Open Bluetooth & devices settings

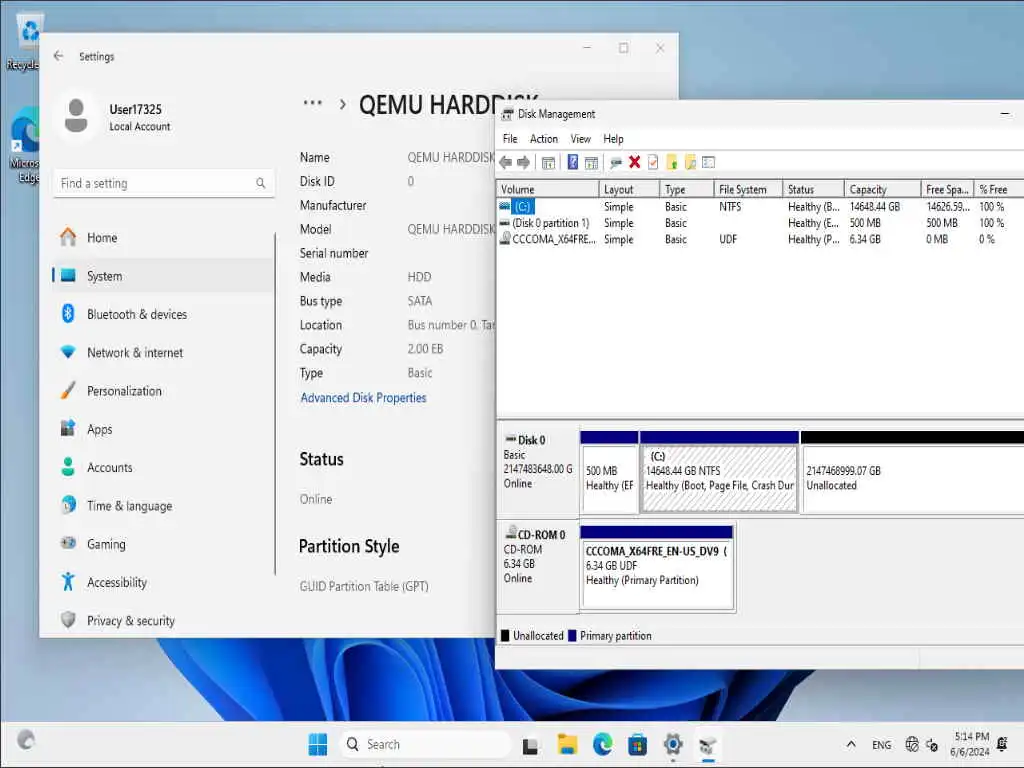(163, 314)
